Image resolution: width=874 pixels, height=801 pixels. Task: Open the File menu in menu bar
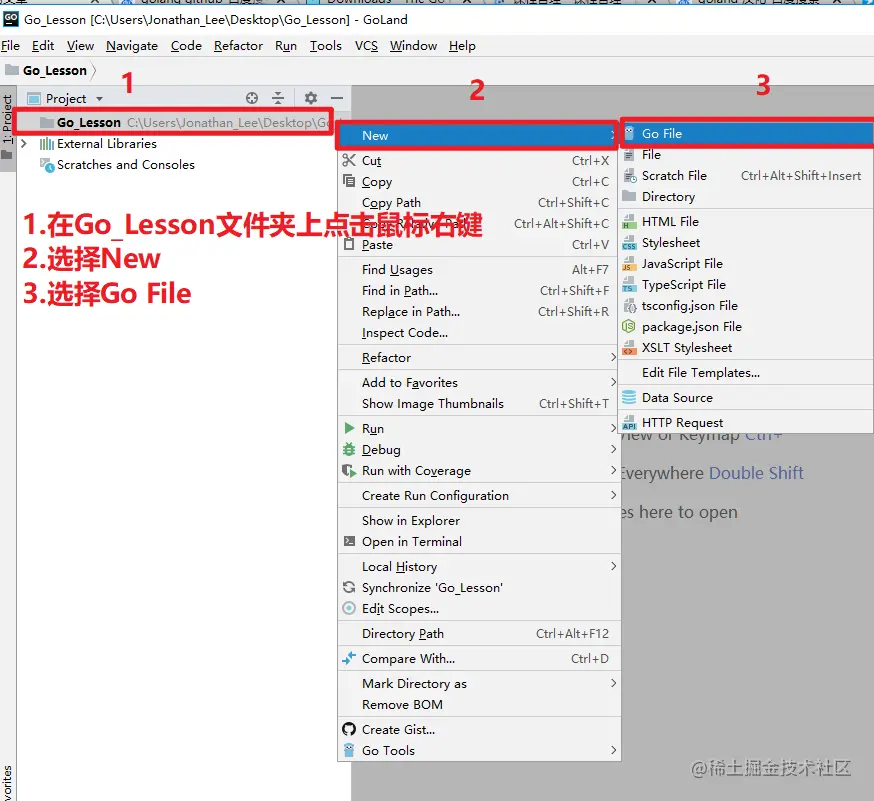coord(10,46)
